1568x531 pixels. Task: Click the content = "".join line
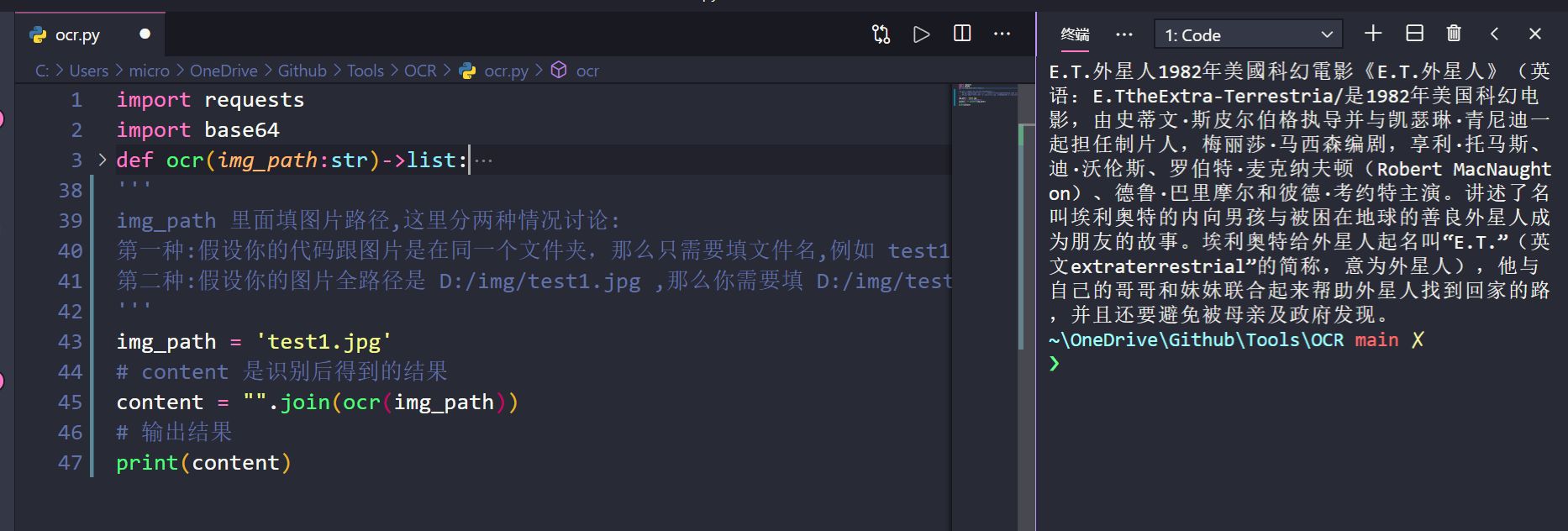[x=318, y=402]
